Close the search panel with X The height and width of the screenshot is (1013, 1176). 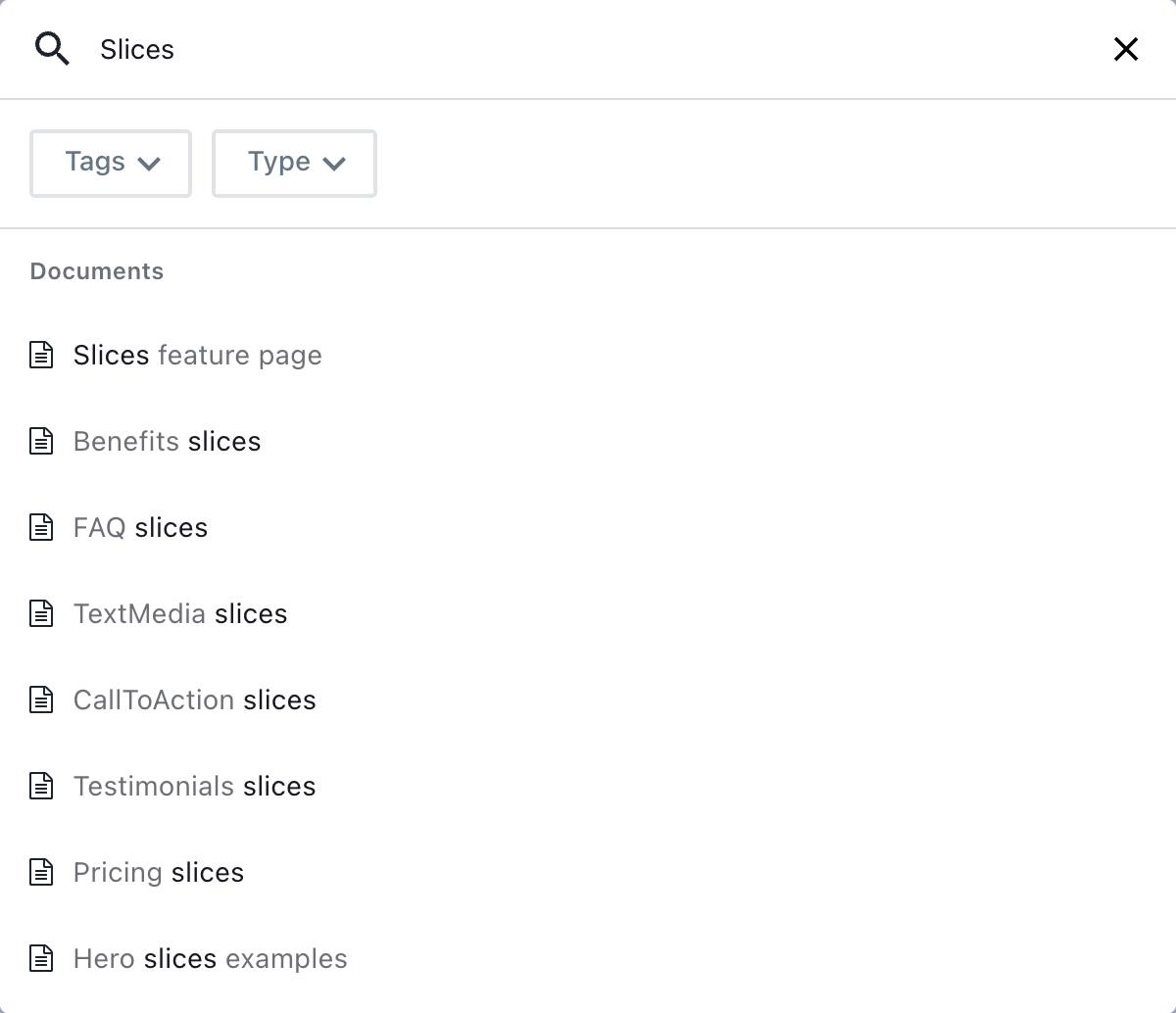coord(1125,49)
